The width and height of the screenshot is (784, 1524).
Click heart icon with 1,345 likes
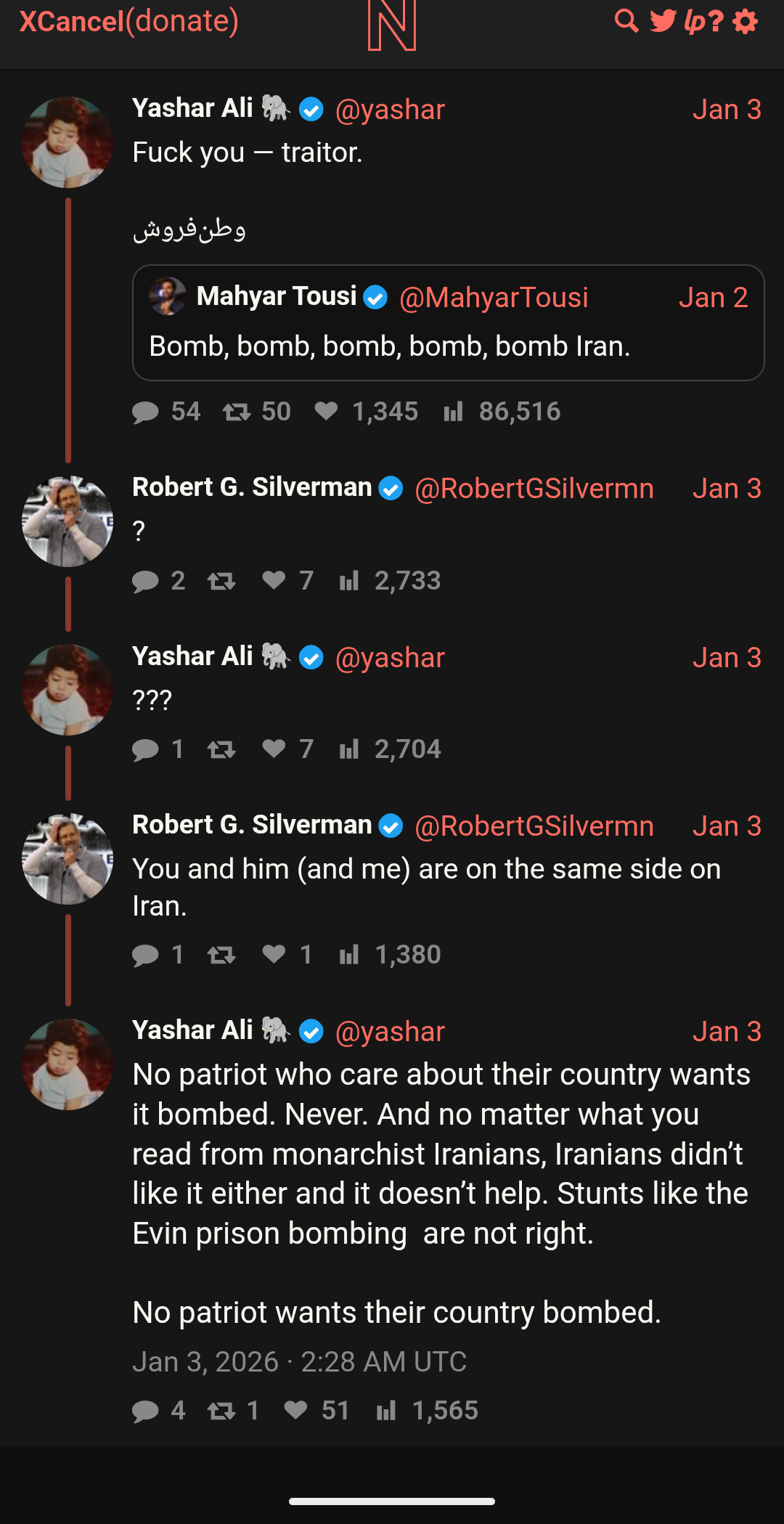point(327,412)
